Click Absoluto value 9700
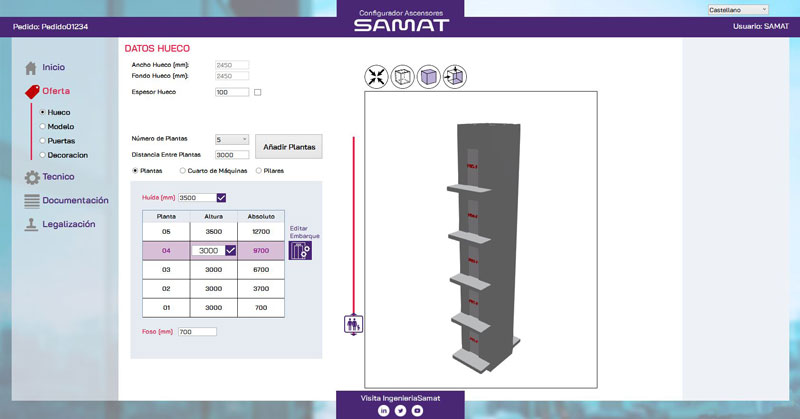800x419 pixels. click(x=261, y=251)
